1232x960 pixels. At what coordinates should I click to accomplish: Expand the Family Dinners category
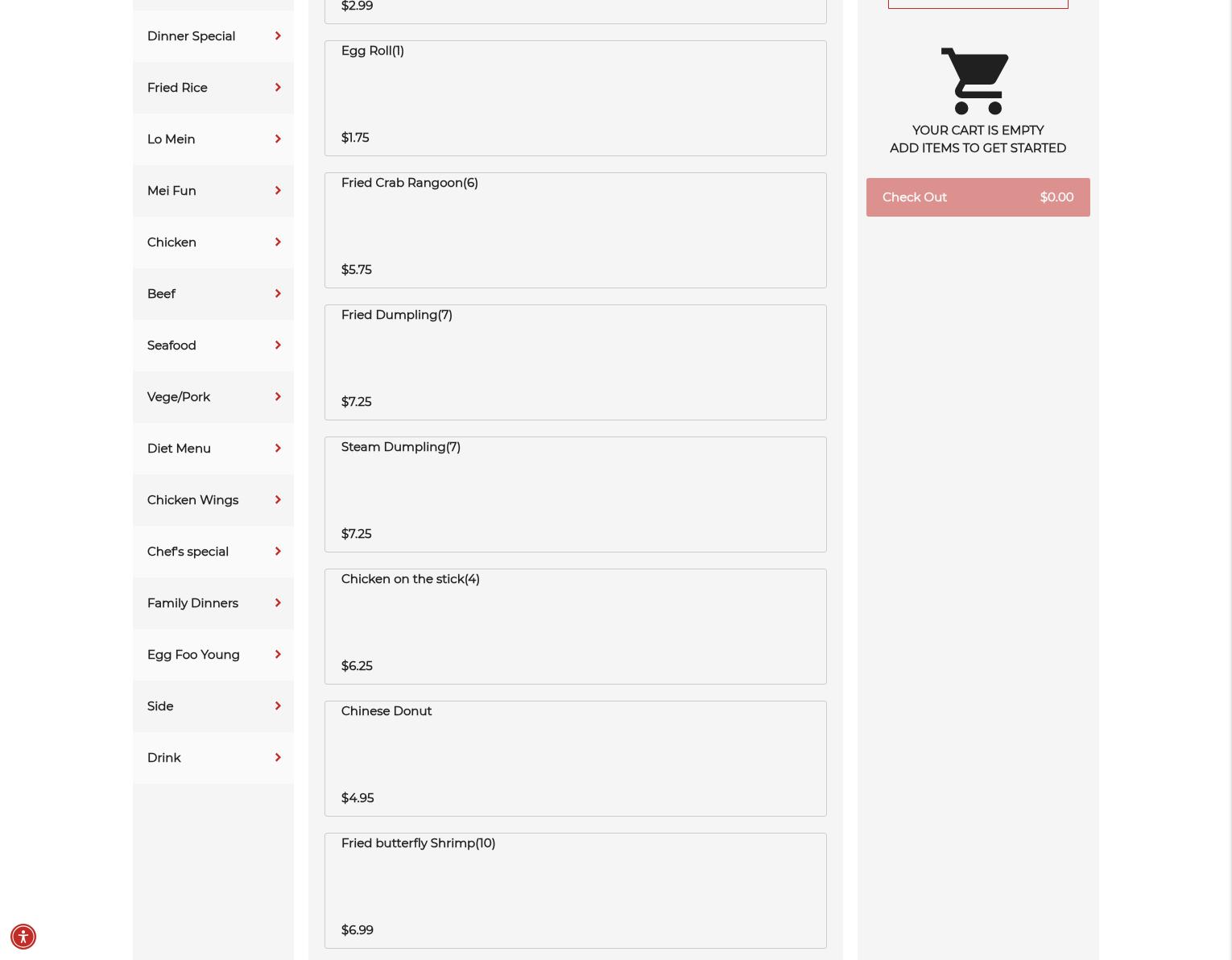click(x=213, y=603)
